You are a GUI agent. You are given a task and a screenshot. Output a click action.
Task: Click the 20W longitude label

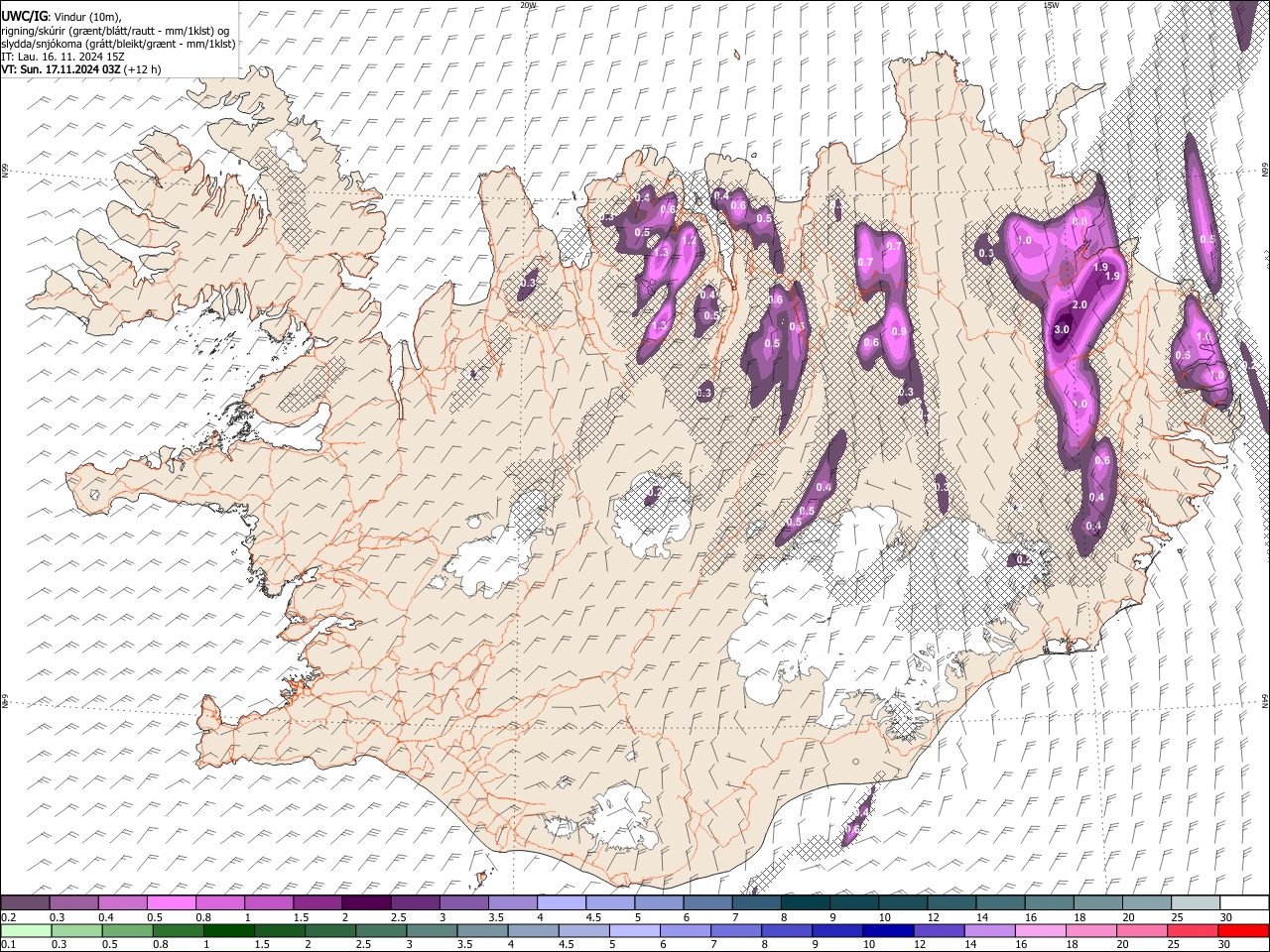[528, 5]
